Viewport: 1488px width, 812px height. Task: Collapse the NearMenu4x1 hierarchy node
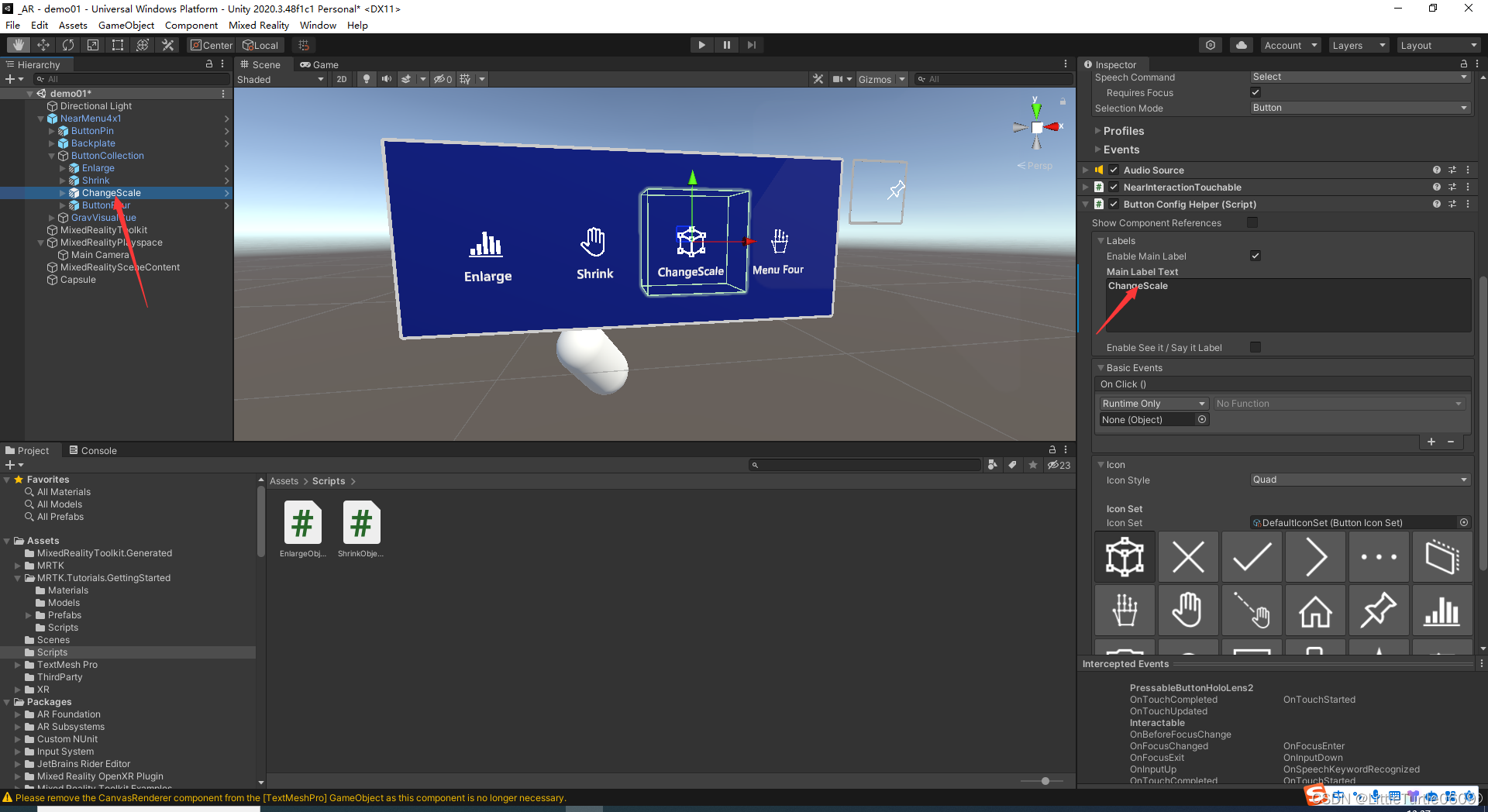pos(41,119)
